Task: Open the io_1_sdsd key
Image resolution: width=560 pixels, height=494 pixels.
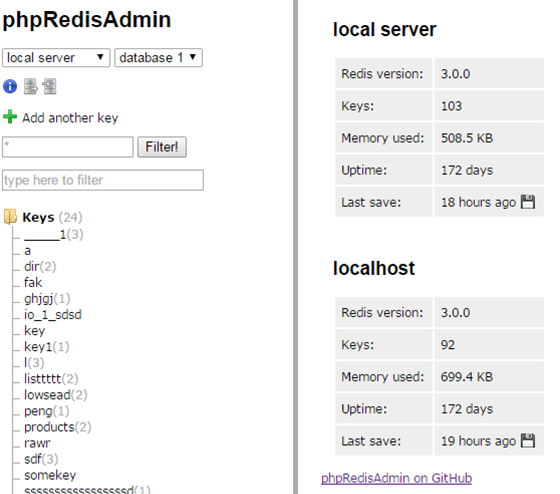Action: [53, 315]
